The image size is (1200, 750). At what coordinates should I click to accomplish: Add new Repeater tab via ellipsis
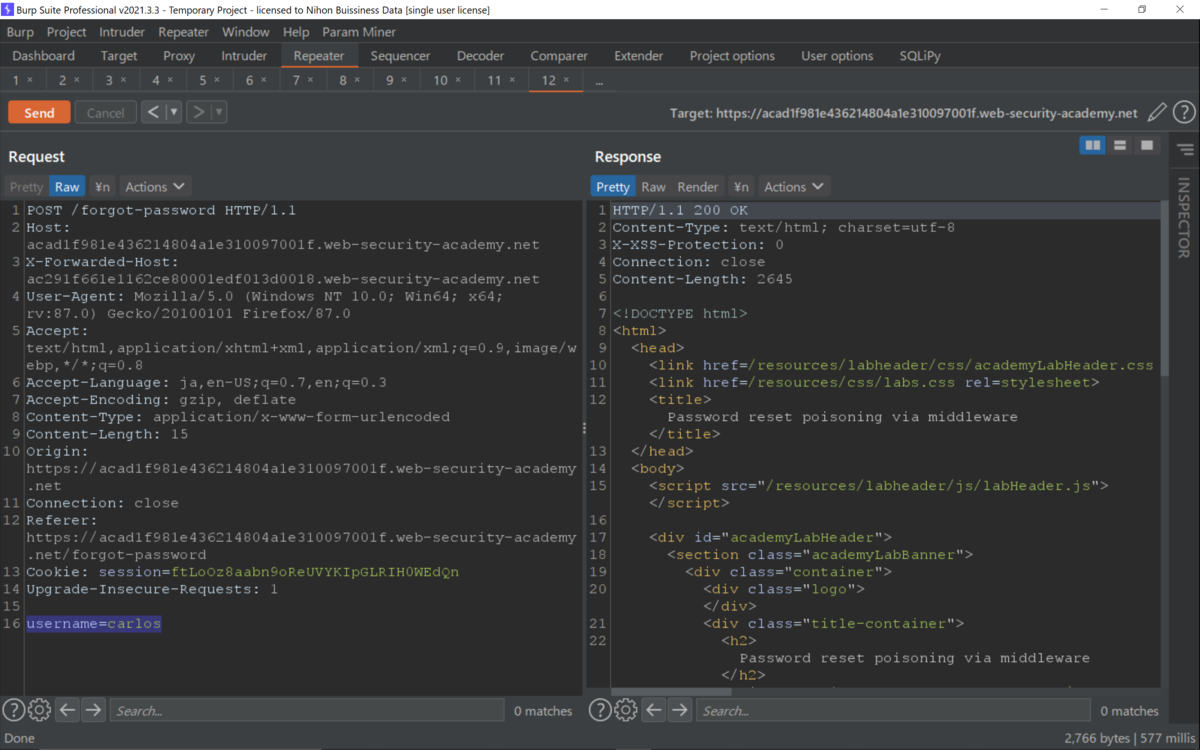pos(599,81)
